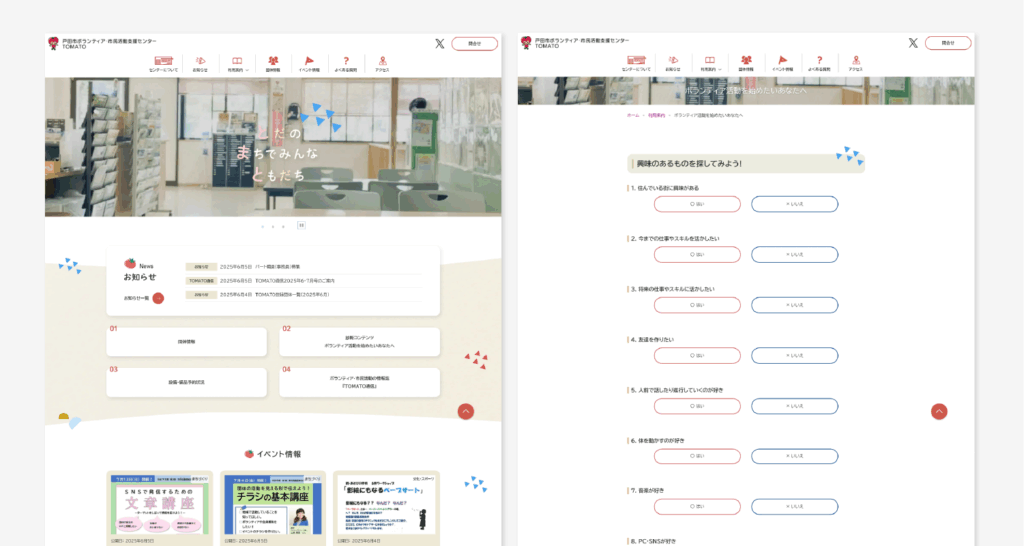Click ホーム breadcrumb on right page
The width and height of the screenshot is (1024, 546).
point(633,115)
